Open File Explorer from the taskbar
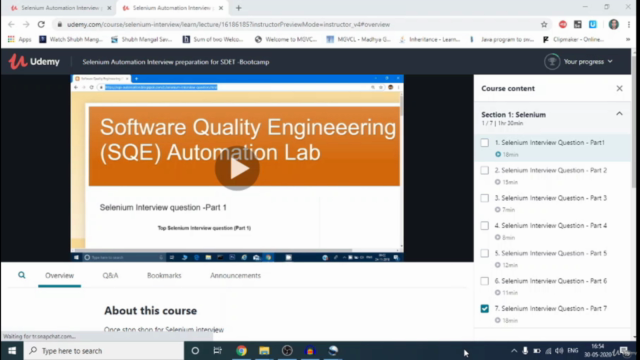The image size is (640, 360). [x=264, y=351]
